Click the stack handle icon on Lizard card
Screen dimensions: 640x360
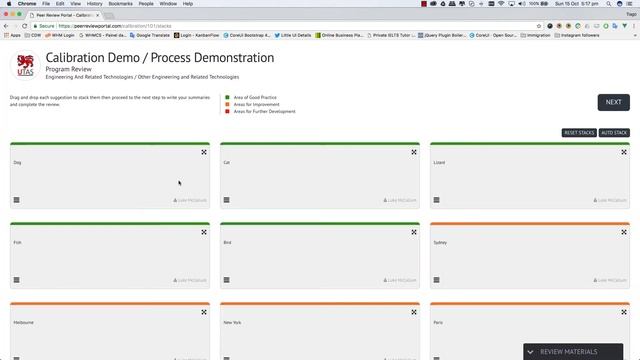point(436,200)
